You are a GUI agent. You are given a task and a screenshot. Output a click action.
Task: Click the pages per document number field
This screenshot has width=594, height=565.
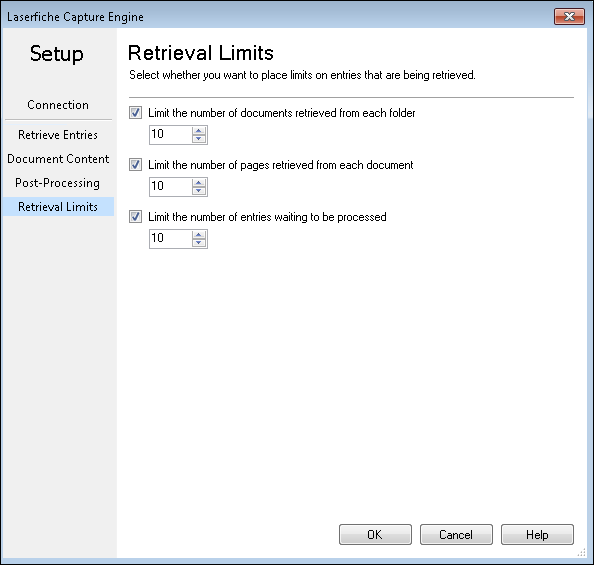click(170, 186)
